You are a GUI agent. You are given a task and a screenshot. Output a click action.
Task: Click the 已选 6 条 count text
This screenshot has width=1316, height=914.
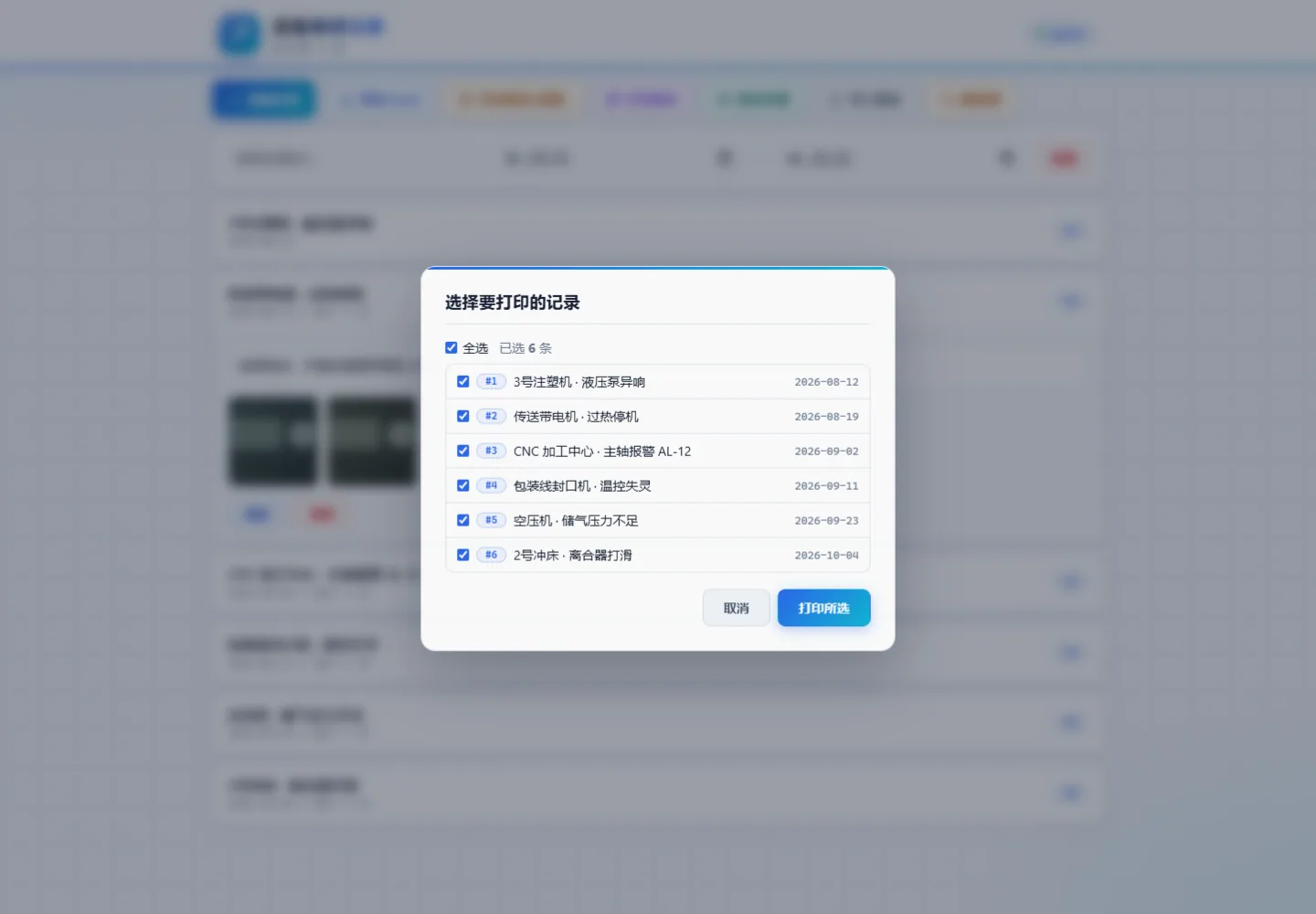click(525, 348)
